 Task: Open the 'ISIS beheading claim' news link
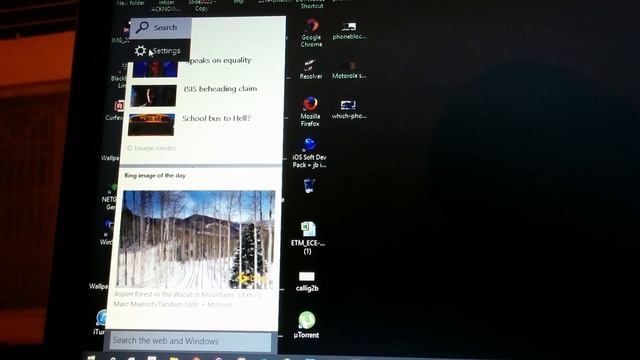[220, 89]
